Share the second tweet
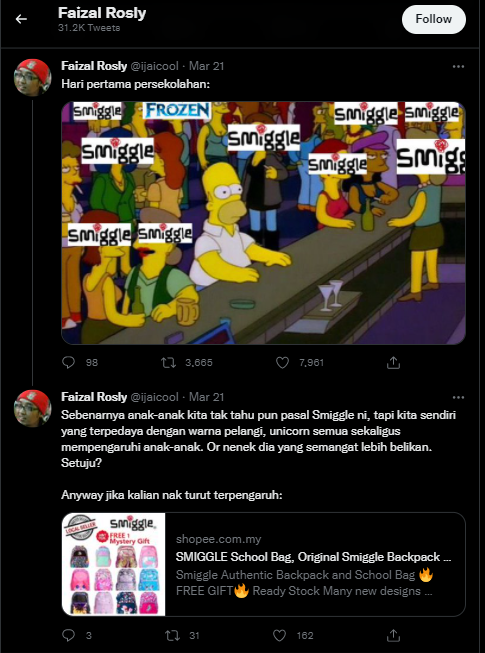This screenshot has width=485, height=653. tap(393, 635)
